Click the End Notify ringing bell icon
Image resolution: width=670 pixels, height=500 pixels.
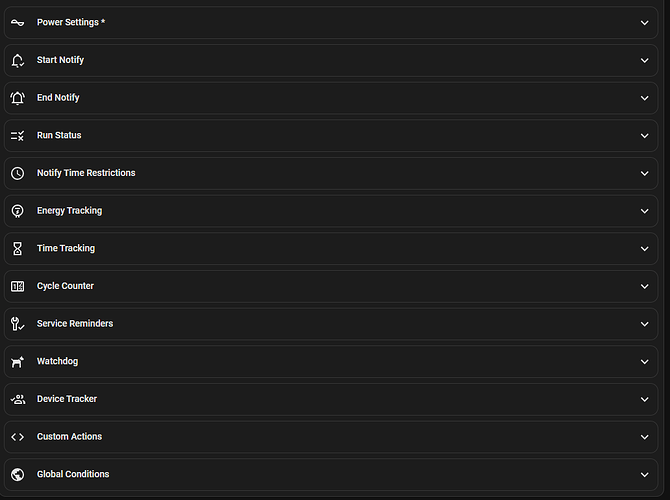pyautogui.click(x=17, y=98)
